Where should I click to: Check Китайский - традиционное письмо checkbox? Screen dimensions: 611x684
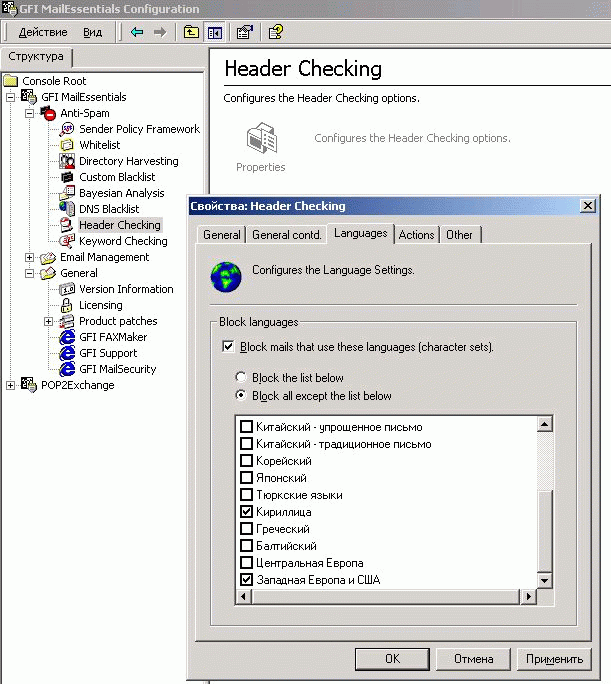tap(246, 444)
